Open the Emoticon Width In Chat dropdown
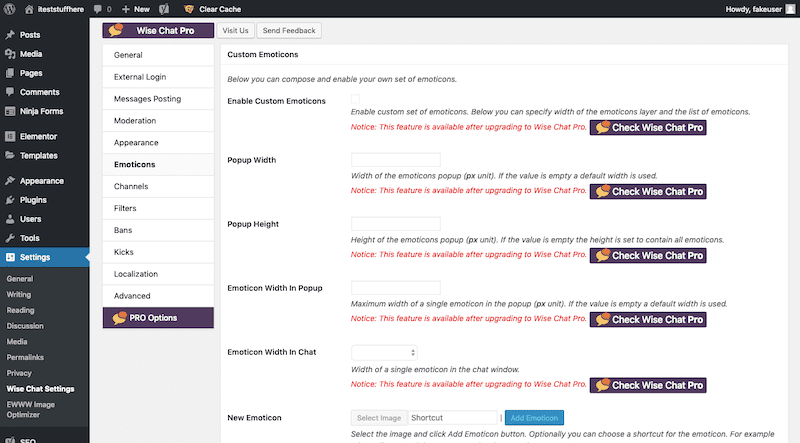The width and height of the screenshot is (800, 443). (384, 352)
